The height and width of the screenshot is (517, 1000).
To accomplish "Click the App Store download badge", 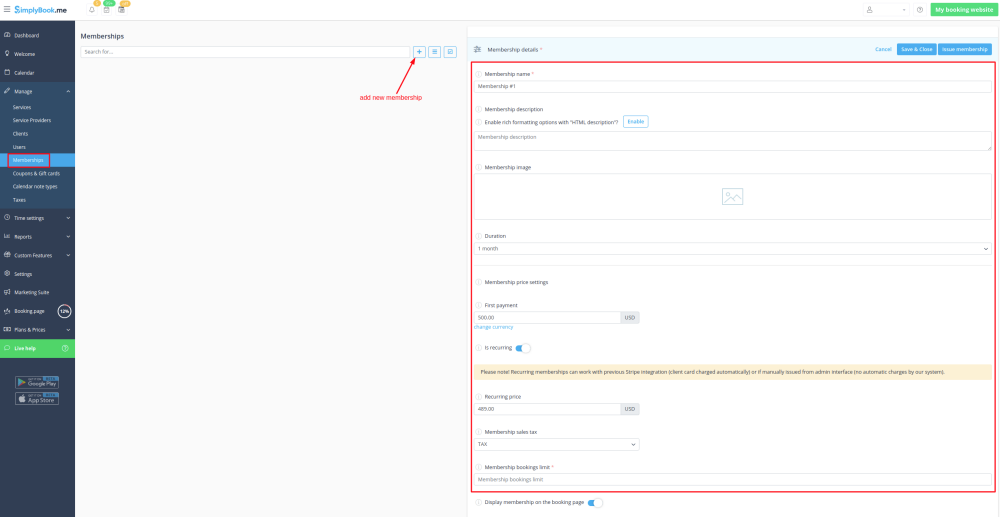I will 37,398.
